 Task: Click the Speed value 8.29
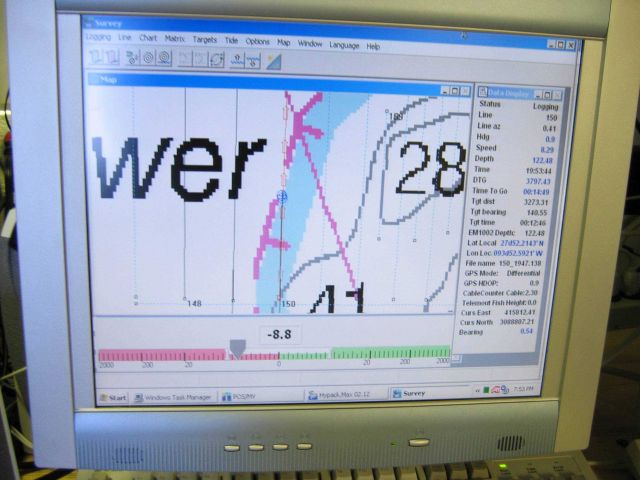547,150
